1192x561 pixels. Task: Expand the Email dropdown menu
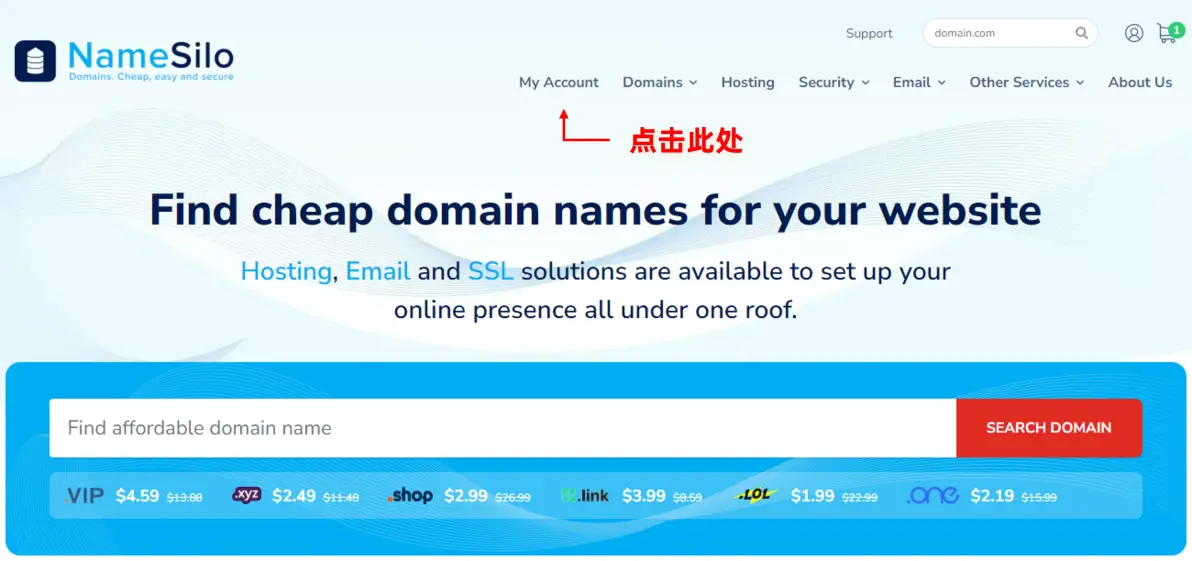tap(919, 82)
